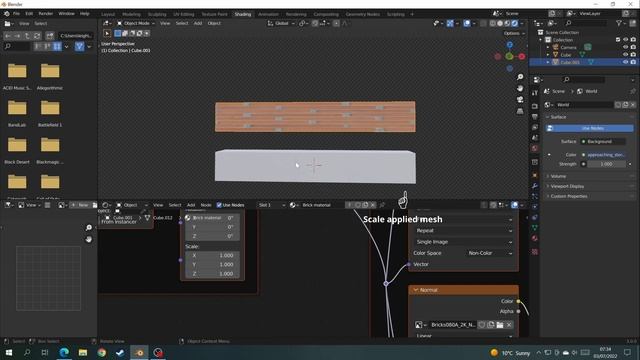This screenshot has width=640, height=360.
Task: Click the Scale X 1.000 field
Action: tap(212, 256)
